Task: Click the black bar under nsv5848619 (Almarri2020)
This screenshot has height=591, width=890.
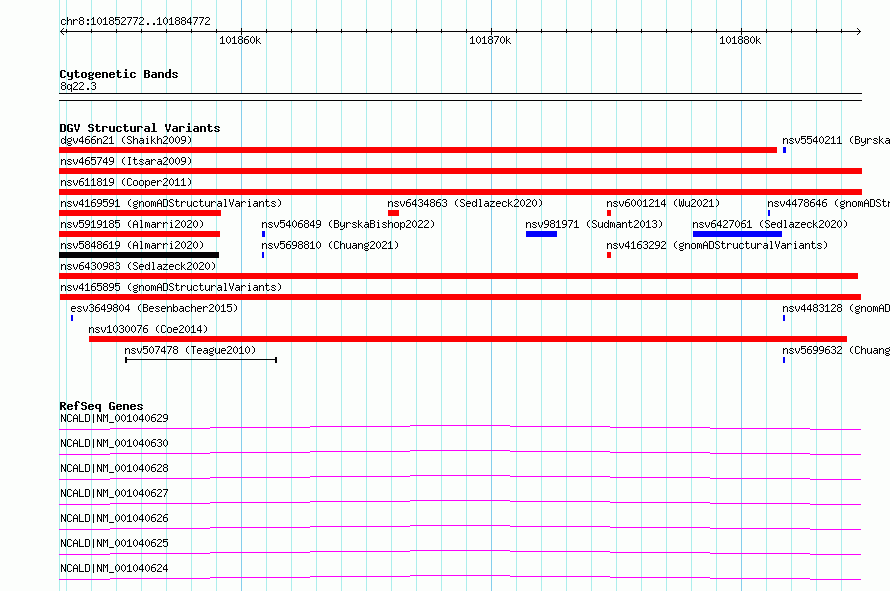Action: tap(139, 255)
